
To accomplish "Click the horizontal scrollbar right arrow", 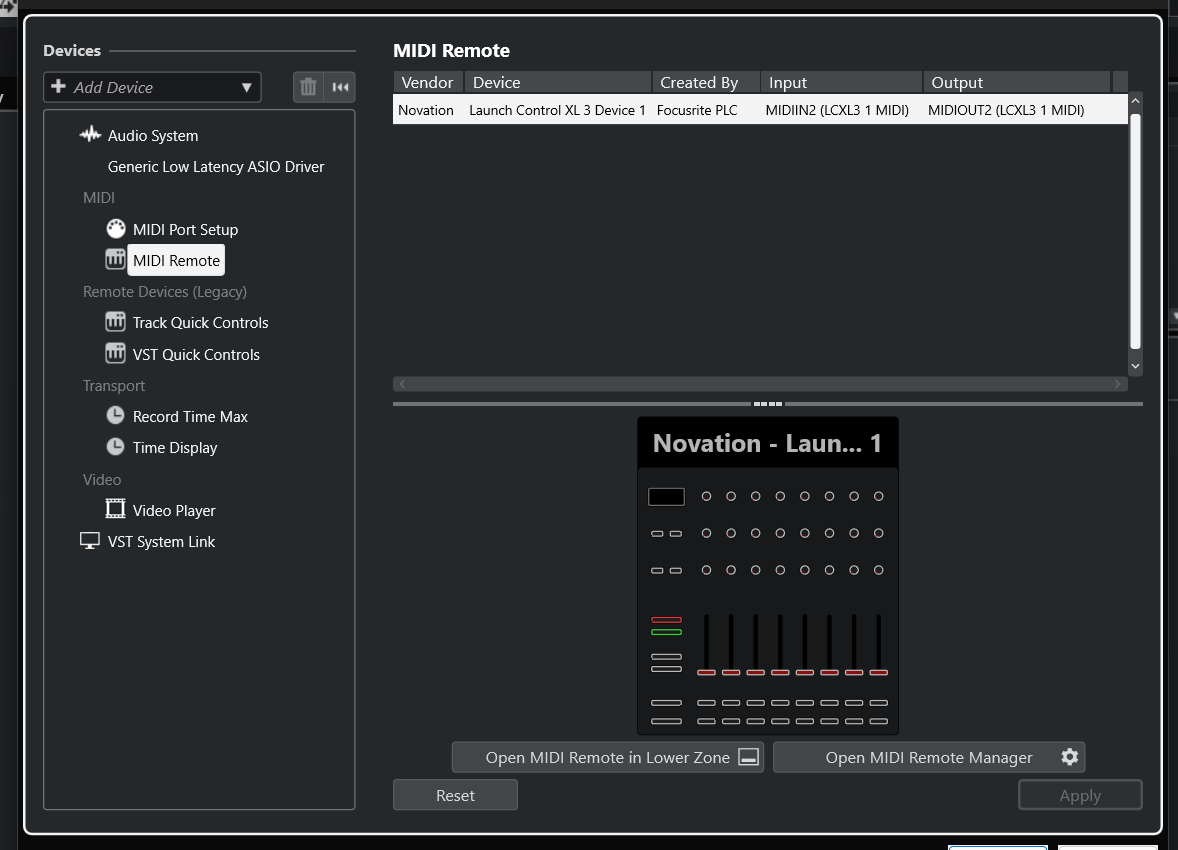I will pos(1117,384).
